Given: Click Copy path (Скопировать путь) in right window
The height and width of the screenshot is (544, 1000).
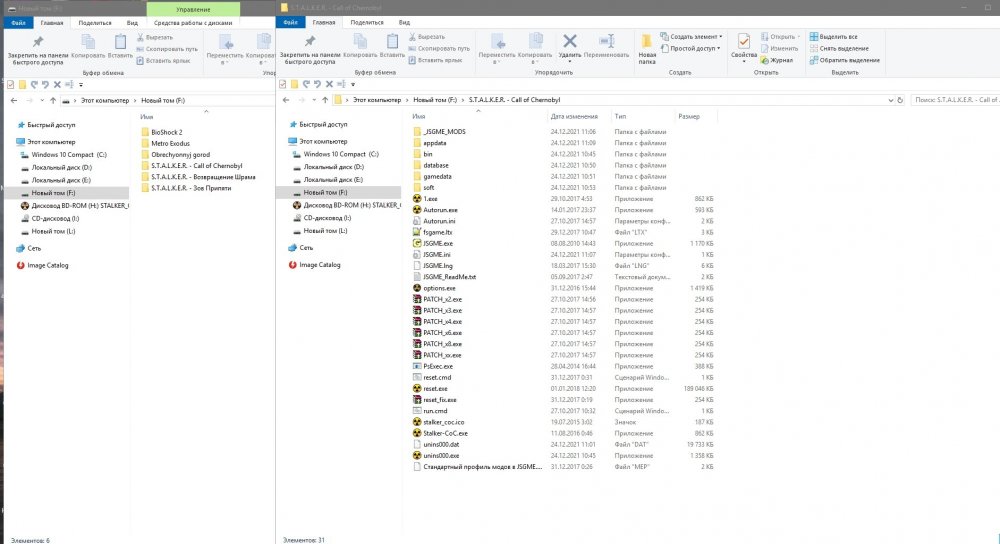Looking at the screenshot, I should [x=439, y=48].
